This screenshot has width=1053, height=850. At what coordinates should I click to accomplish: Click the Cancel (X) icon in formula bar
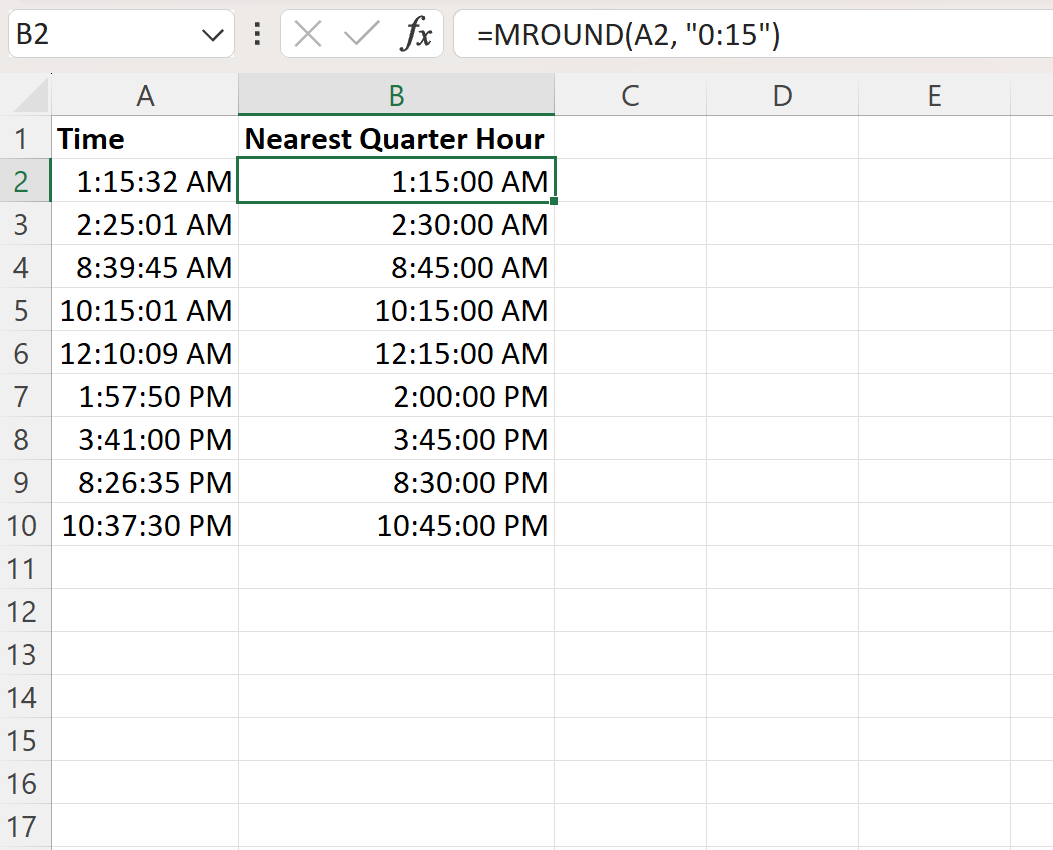click(x=307, y=33)
